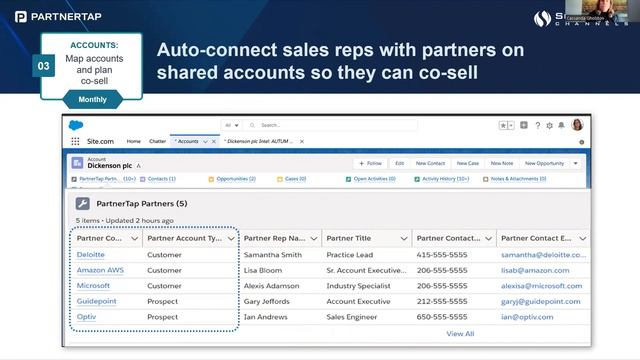Click the New Case button

pos(468,163)
